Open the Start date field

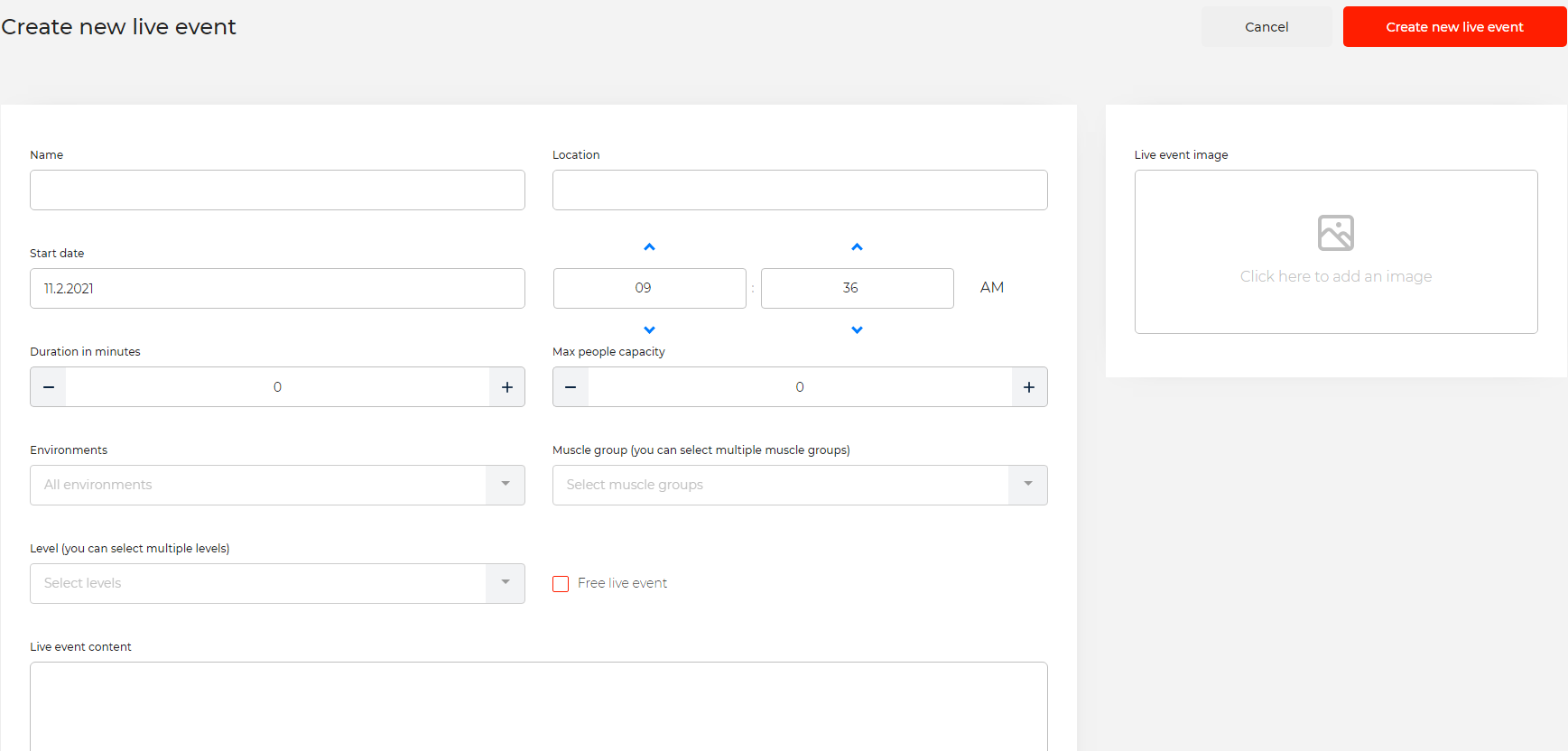coord(277,289)
